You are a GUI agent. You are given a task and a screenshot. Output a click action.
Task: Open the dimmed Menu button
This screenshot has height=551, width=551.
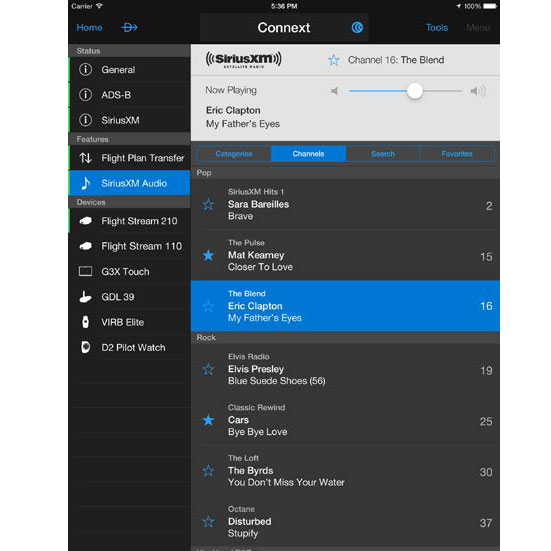(x=478, y=27)
